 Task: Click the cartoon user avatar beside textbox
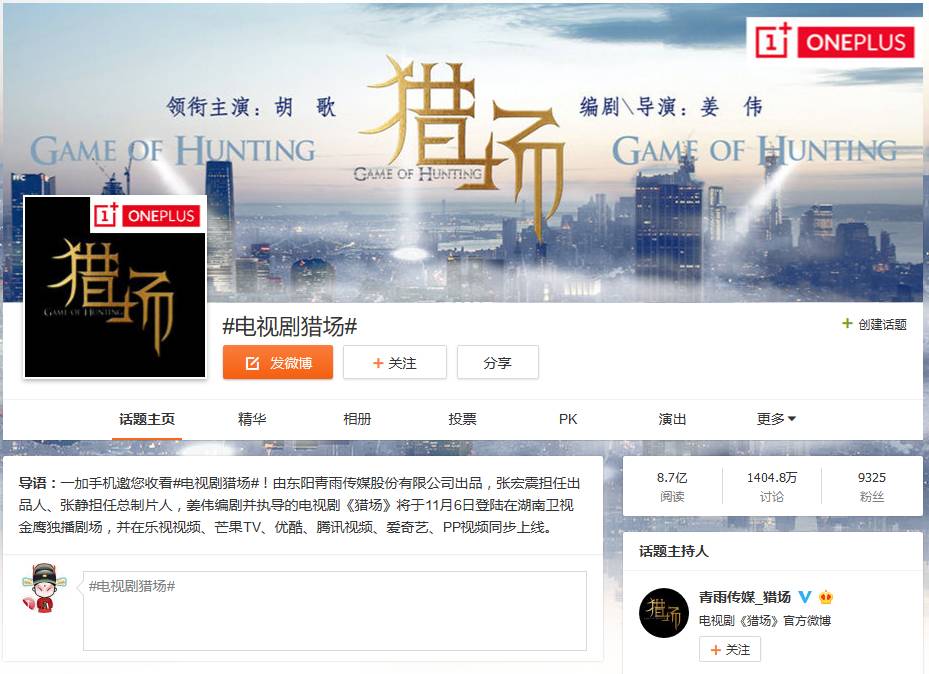tap(43, 588)
